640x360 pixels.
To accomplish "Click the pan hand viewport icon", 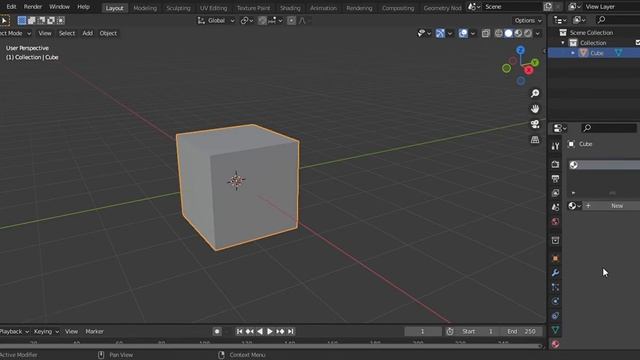I will coord(535,109).
